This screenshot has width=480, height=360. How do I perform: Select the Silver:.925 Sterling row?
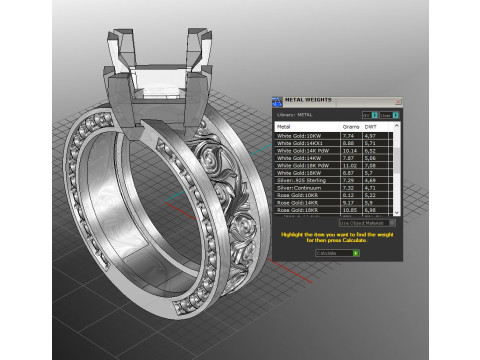tap(333, 180)
